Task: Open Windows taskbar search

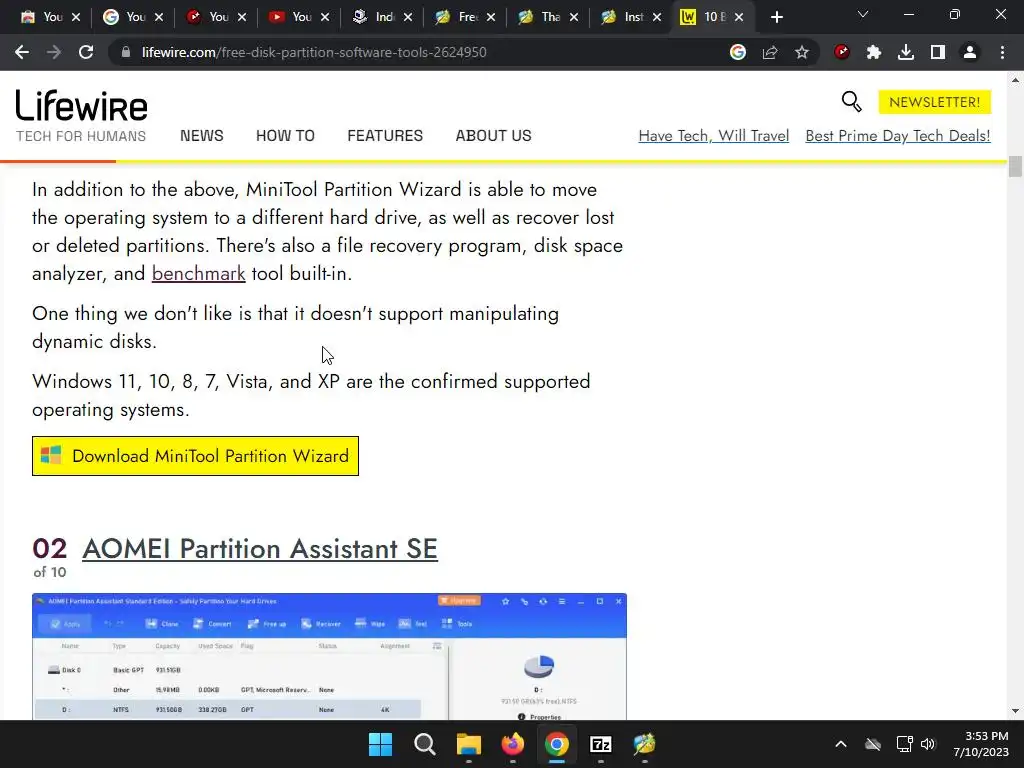Action: point(424,744)
